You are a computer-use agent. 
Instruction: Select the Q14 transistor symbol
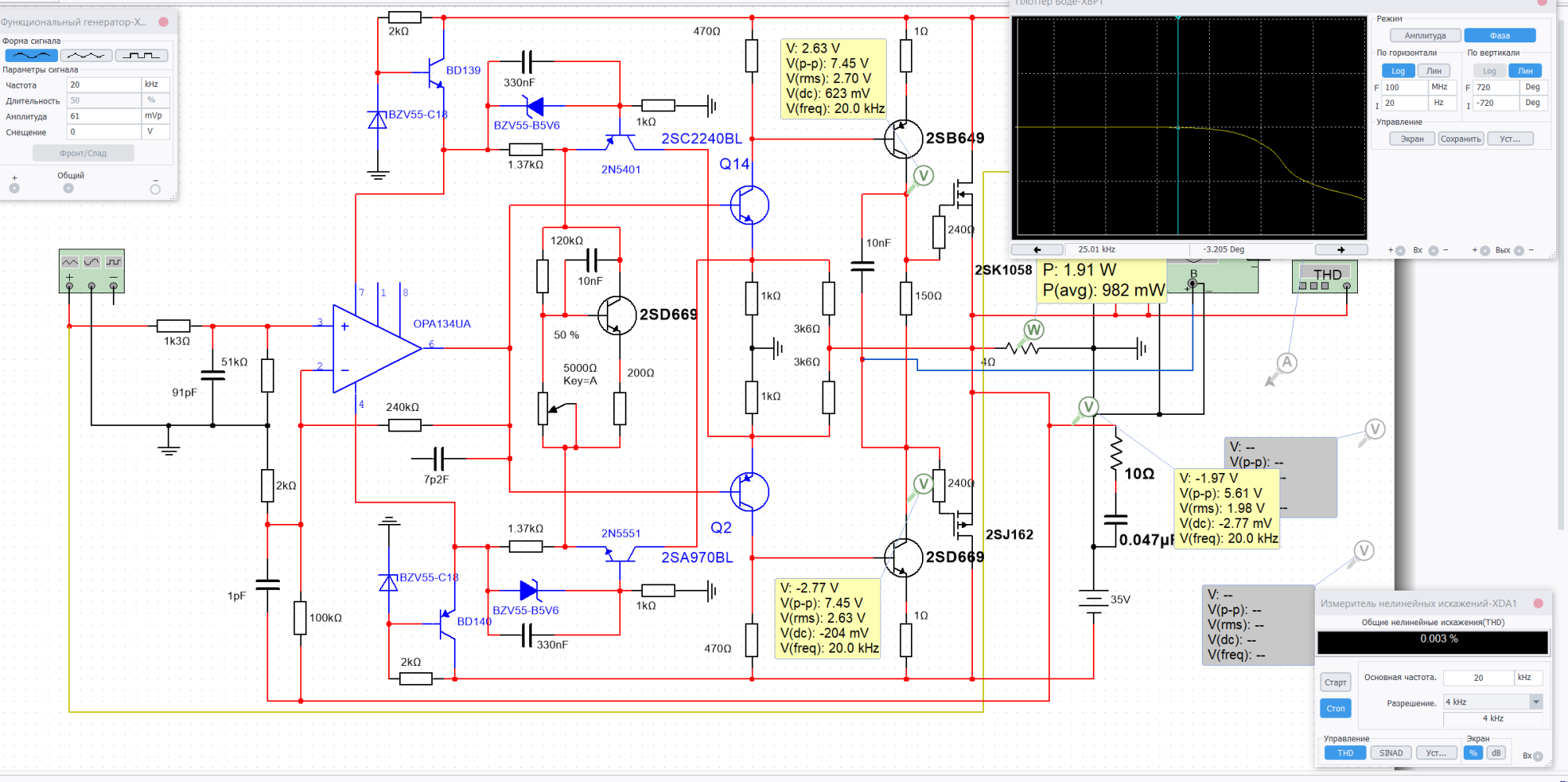[x=750, y=205]
